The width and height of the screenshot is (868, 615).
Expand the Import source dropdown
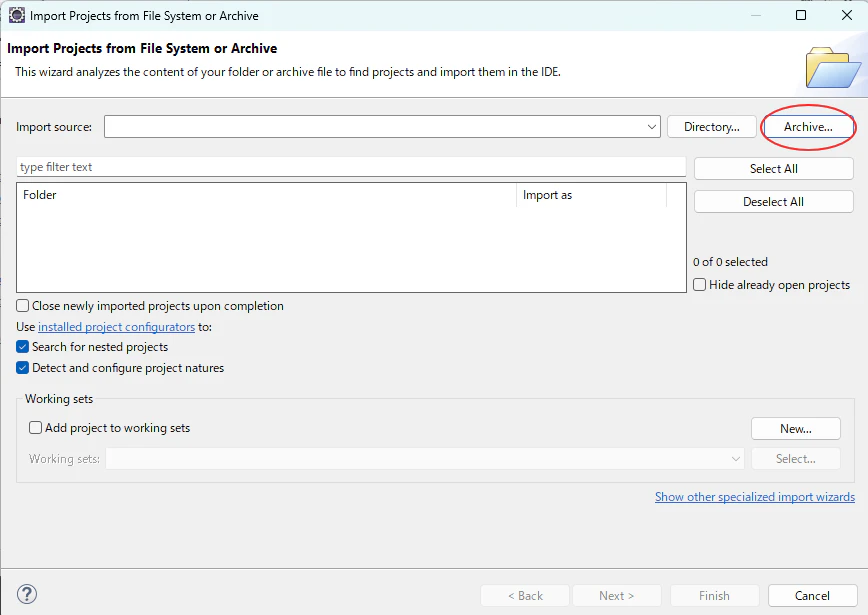652,127
